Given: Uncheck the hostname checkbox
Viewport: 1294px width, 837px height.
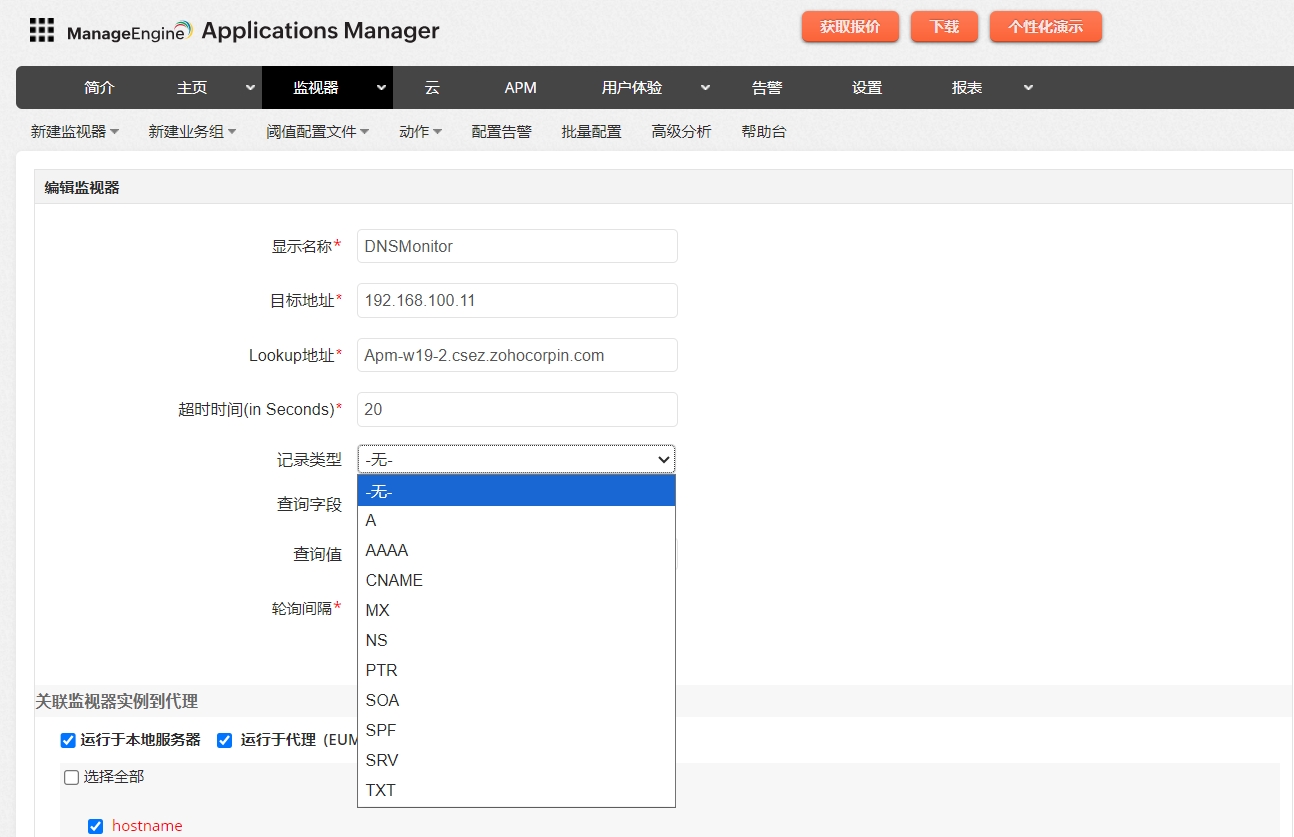Looking at the screenshot, I should click(x=96, y=826).
